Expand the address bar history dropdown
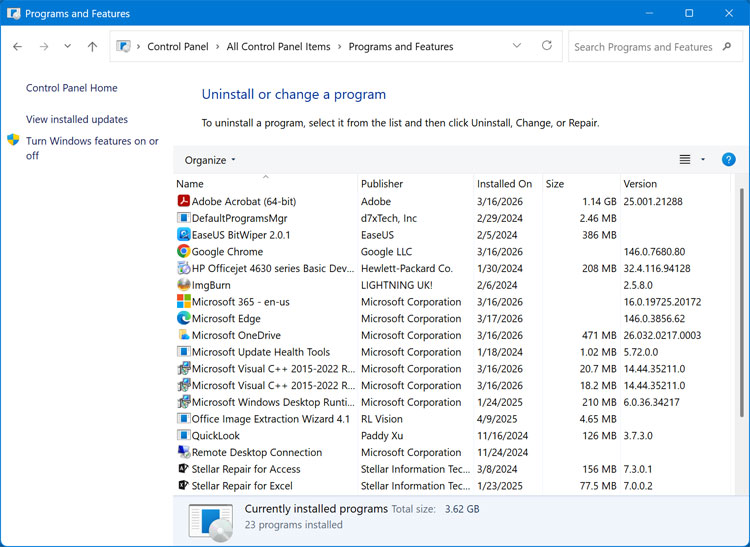Image resolution: width=750 pixels, height=547 pixels. 517,46
